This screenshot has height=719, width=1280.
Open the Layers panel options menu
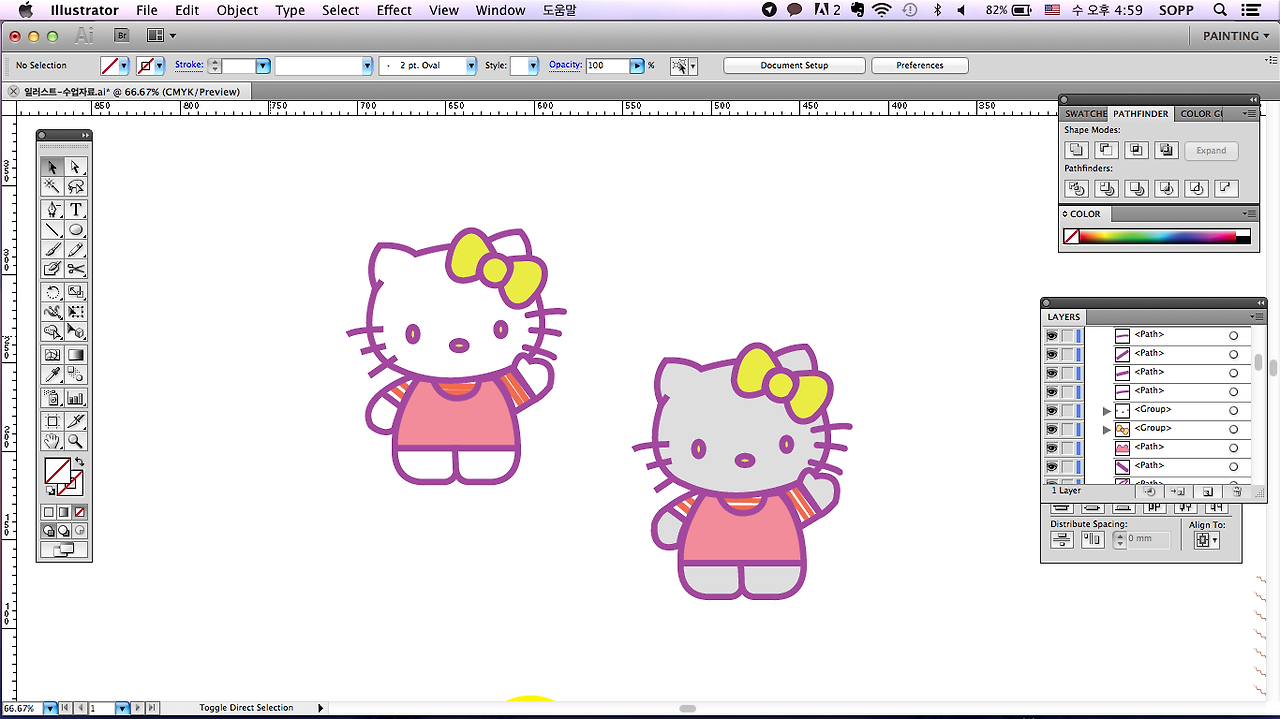tap(1257, 316)
